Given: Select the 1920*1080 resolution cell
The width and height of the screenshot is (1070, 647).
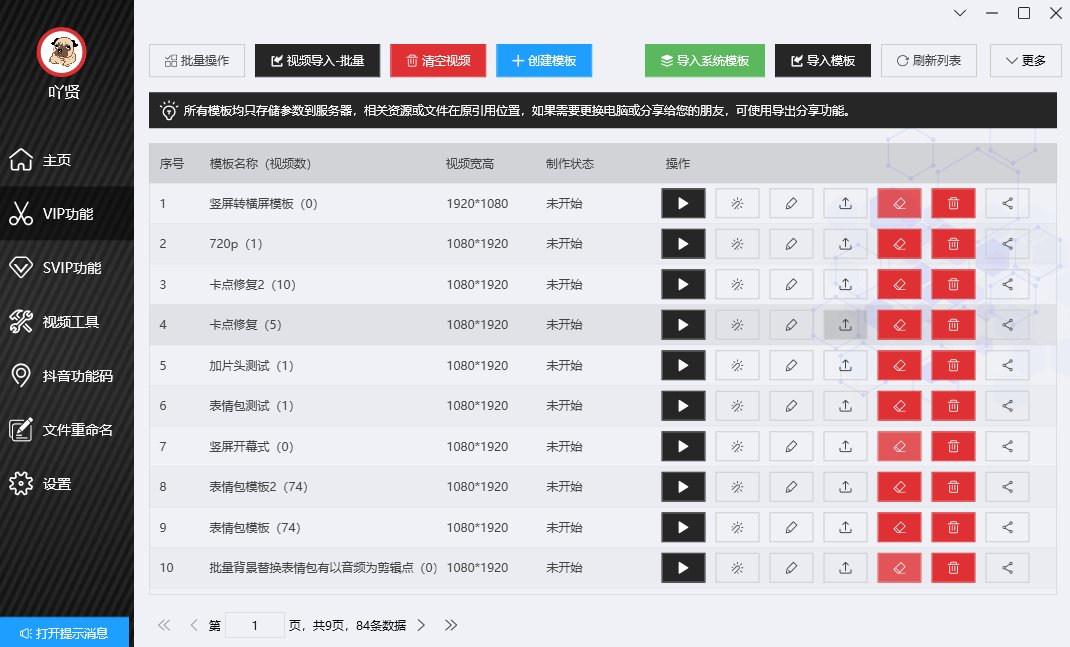Looking at the screenshot, I should pyautogui.click(x=478, y=203).
